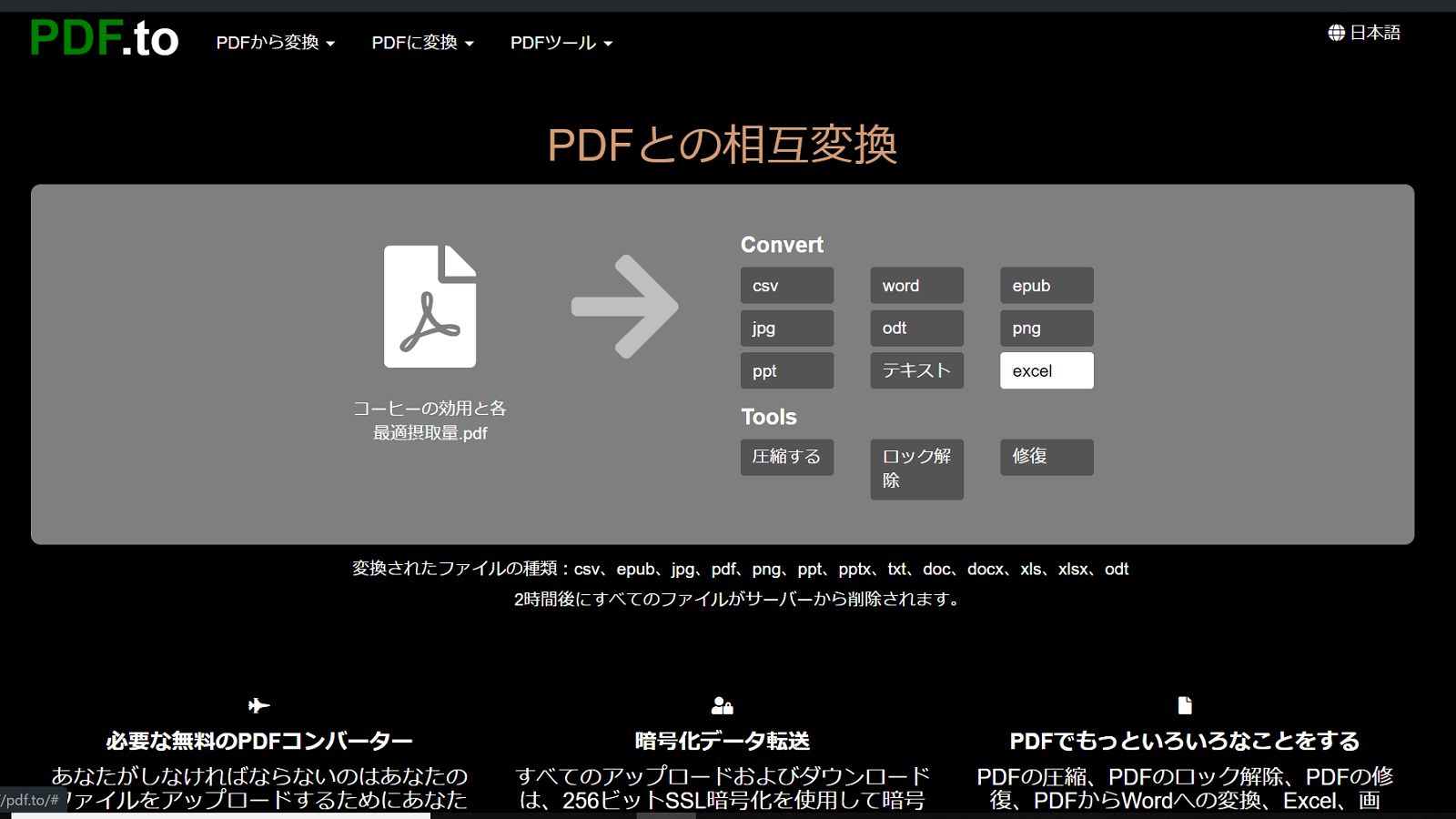1456x819 pixels.
Task: Click the PDFでもっといろいろなことをする heading
Action: (1184, 741)
